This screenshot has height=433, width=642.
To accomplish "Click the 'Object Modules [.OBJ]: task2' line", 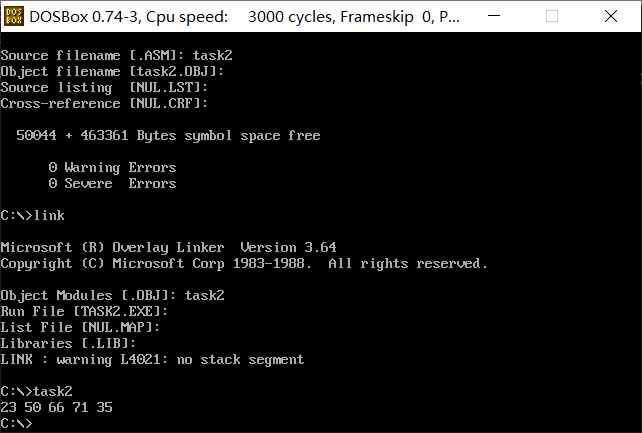I will (112, 295).
